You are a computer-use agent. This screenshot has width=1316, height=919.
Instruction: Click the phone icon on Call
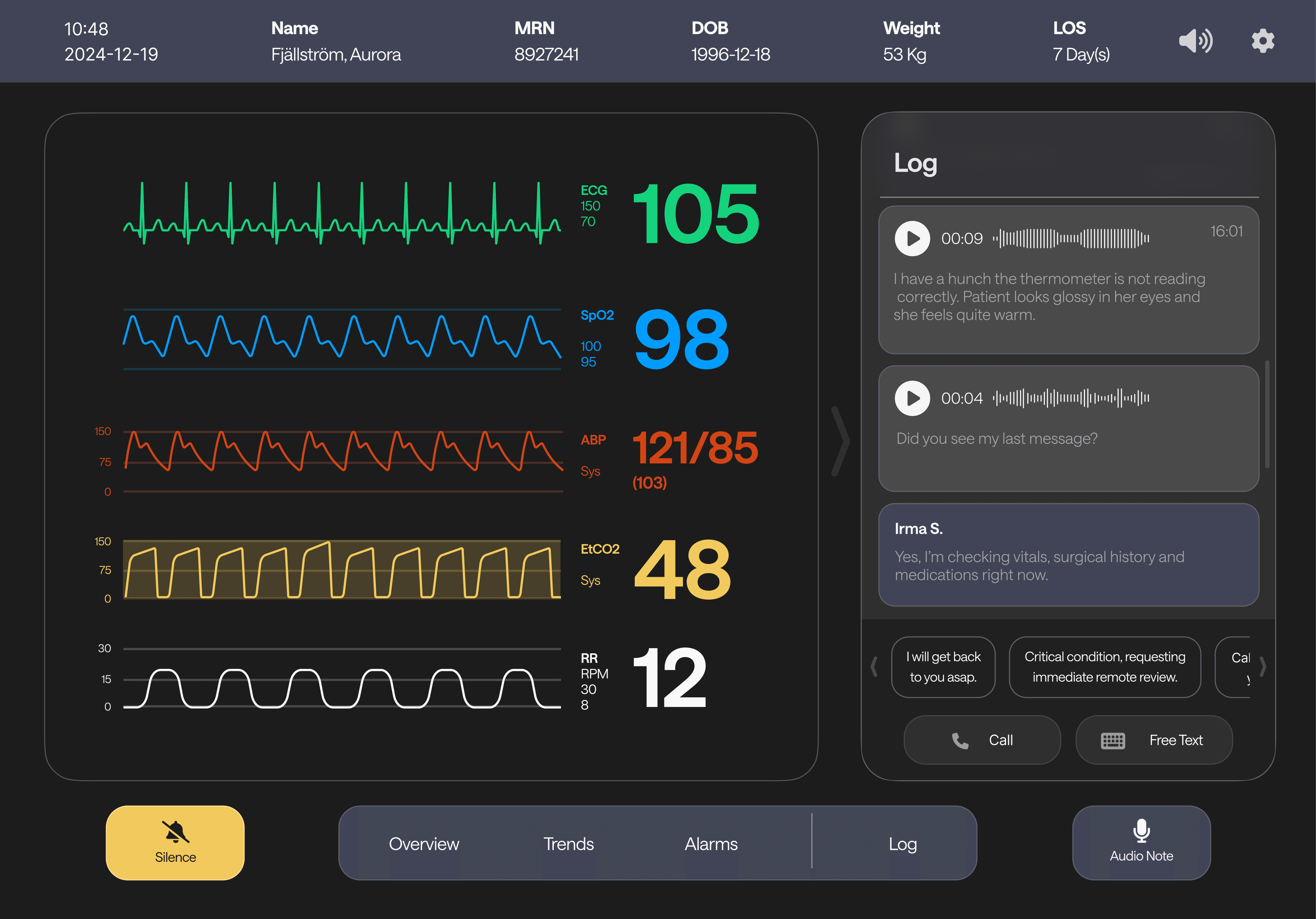[960, 741]
